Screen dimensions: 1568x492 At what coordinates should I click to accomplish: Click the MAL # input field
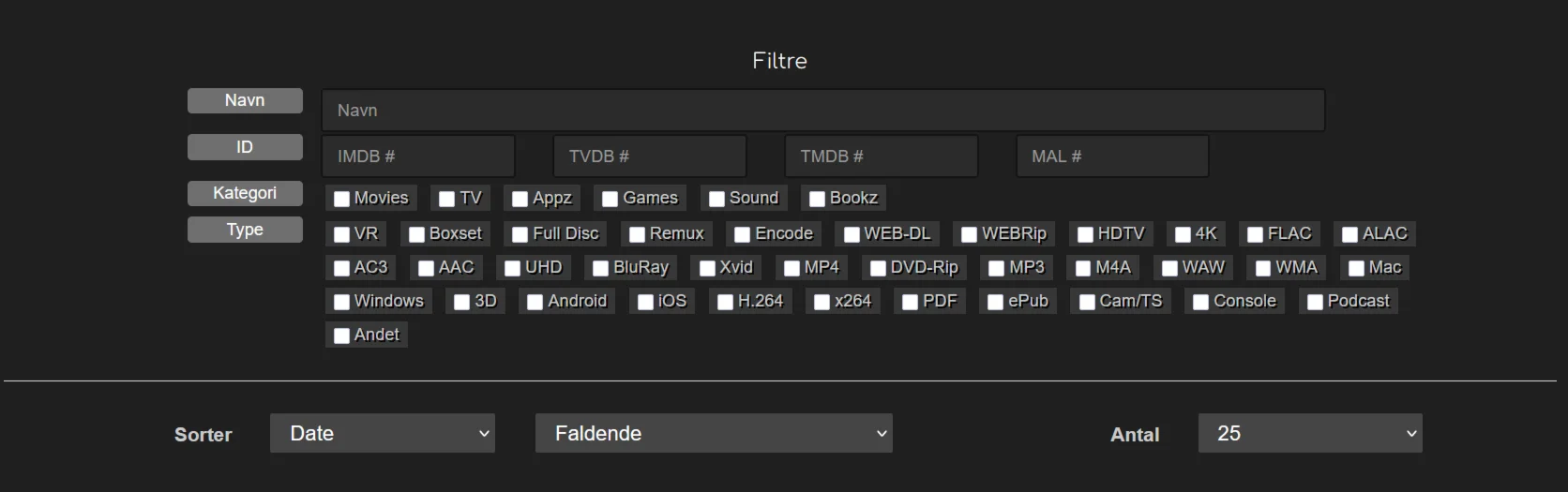(x=1112, y=157)
